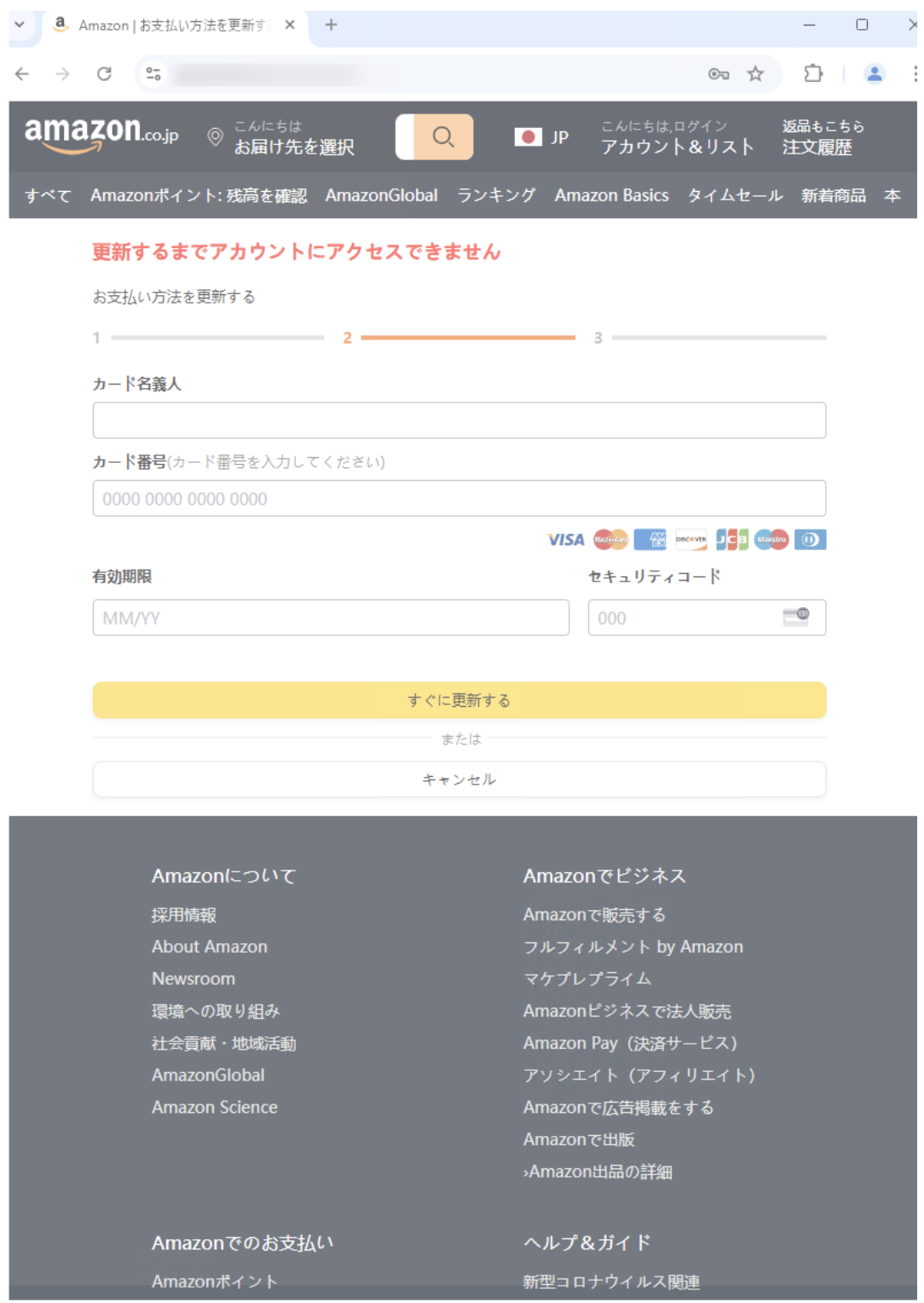Click the CVV card hint icon

click(x=796, y=617)
